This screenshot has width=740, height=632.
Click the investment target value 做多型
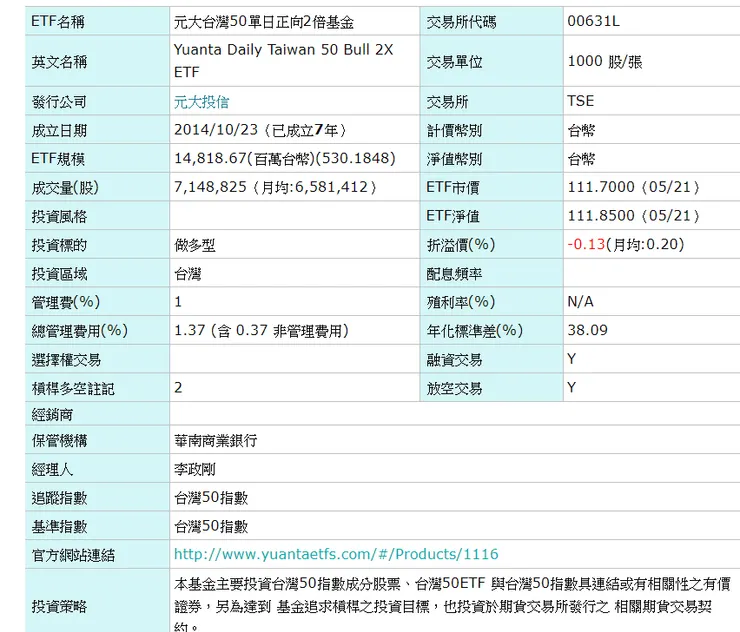(194, 245)
